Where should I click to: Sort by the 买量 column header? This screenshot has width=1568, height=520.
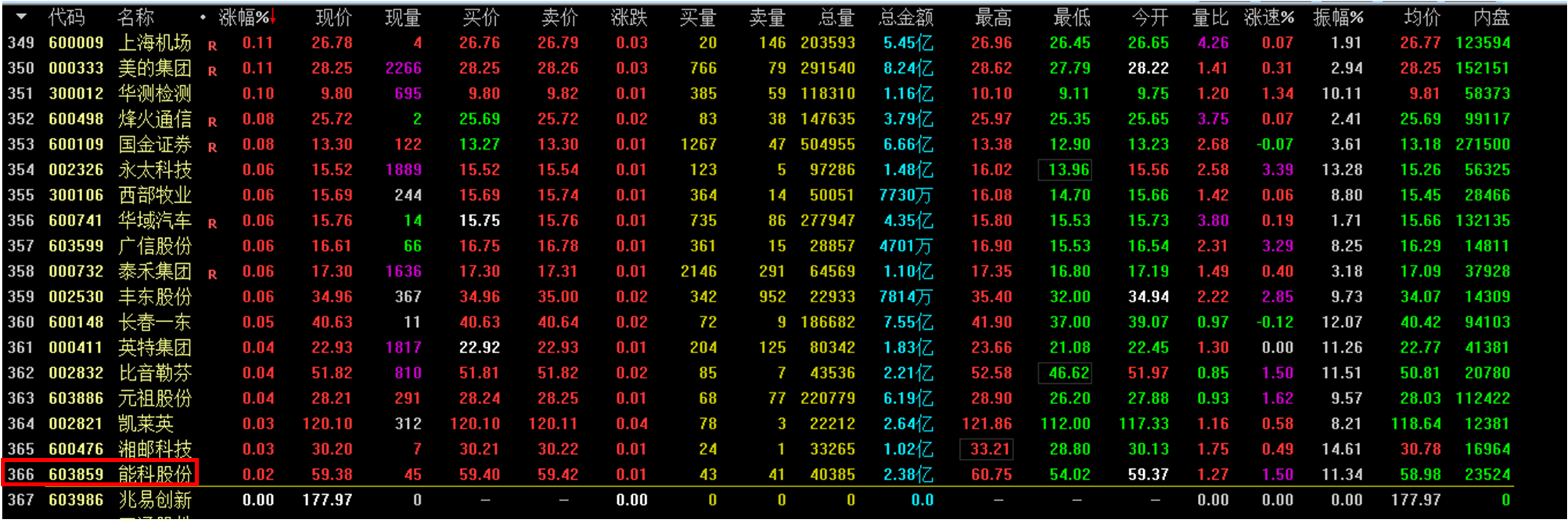pyautogui.click(x=698, y=16)
